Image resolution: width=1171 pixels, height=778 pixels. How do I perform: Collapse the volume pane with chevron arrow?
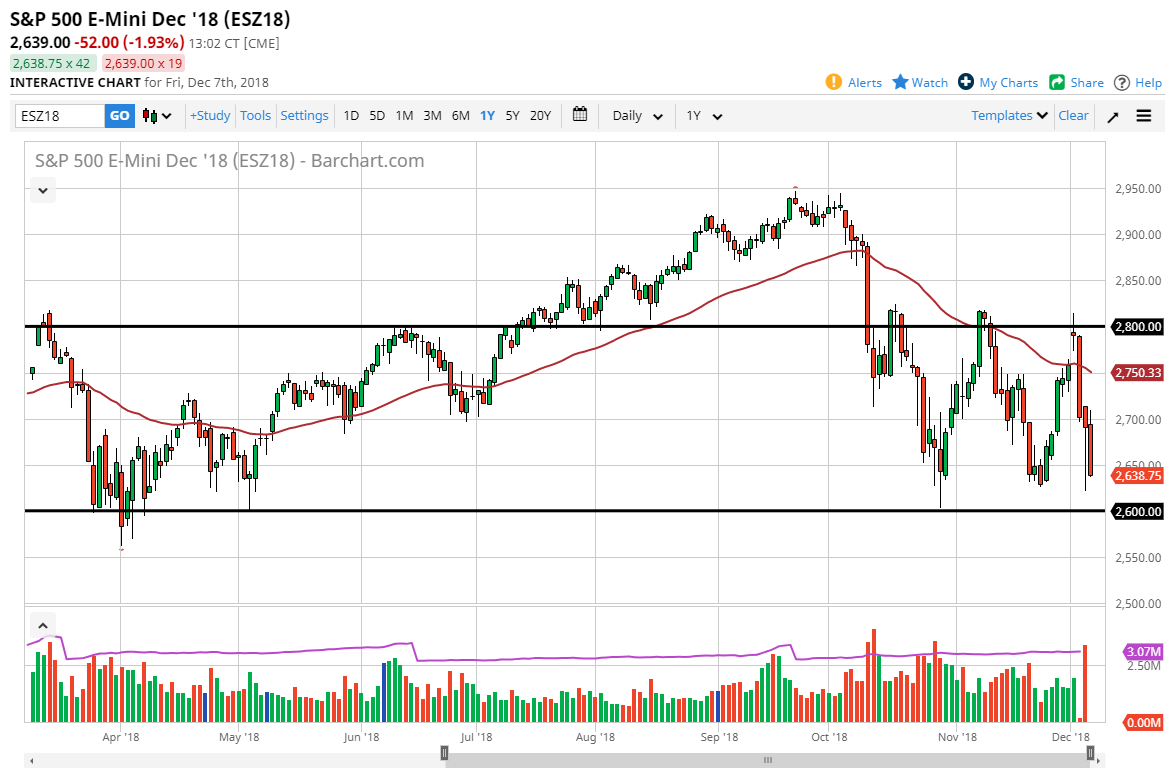click(42, 624)
